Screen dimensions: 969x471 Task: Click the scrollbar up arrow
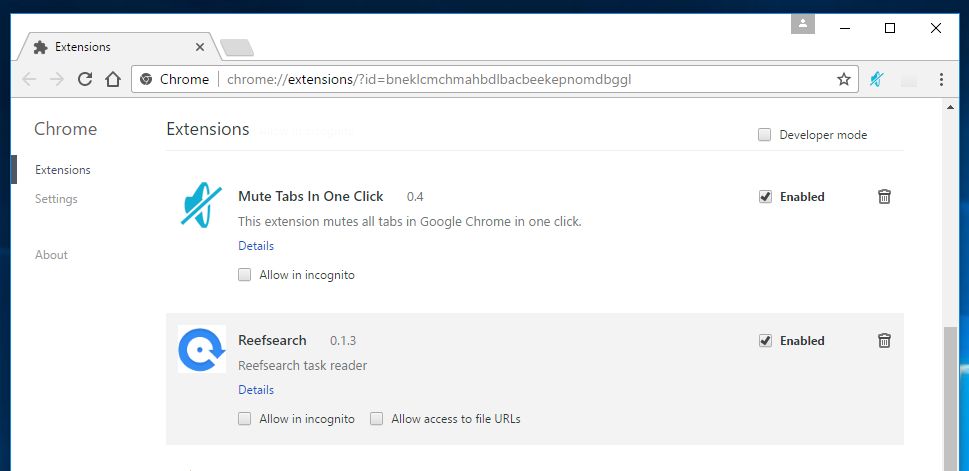[950, 108]
